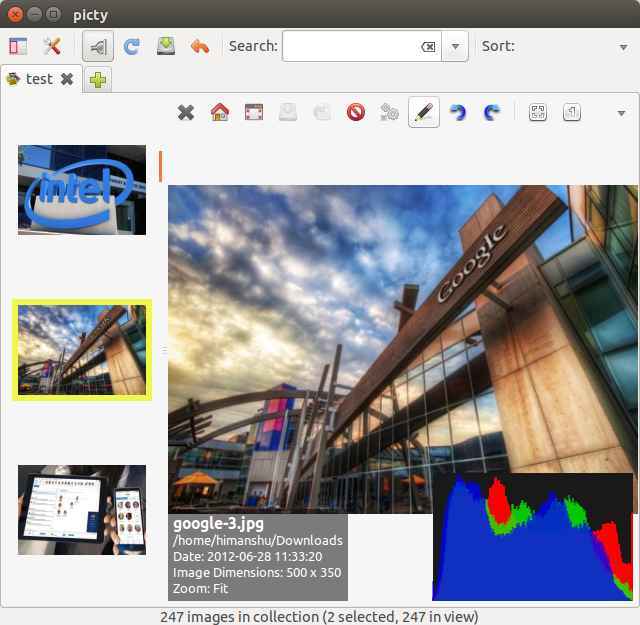The width and height of the screenshot is (640, 625).
Task: Open preferences via the tools icon
Action: pyautogui.click(x=52, y=46)
